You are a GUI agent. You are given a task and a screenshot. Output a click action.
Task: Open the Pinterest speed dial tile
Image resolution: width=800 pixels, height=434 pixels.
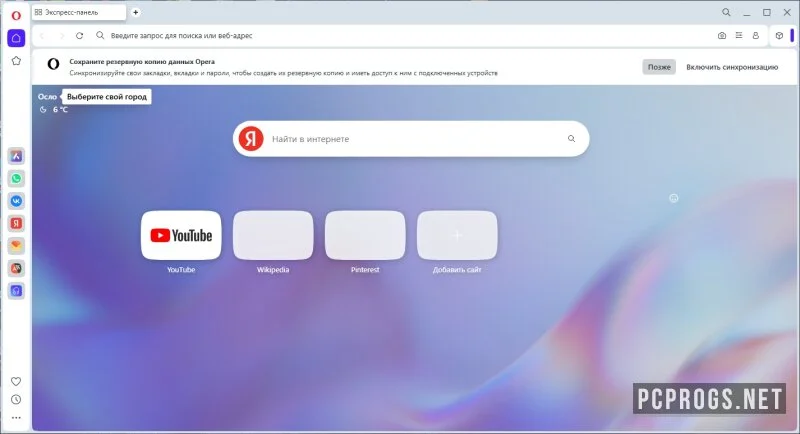tap(365, 235)
